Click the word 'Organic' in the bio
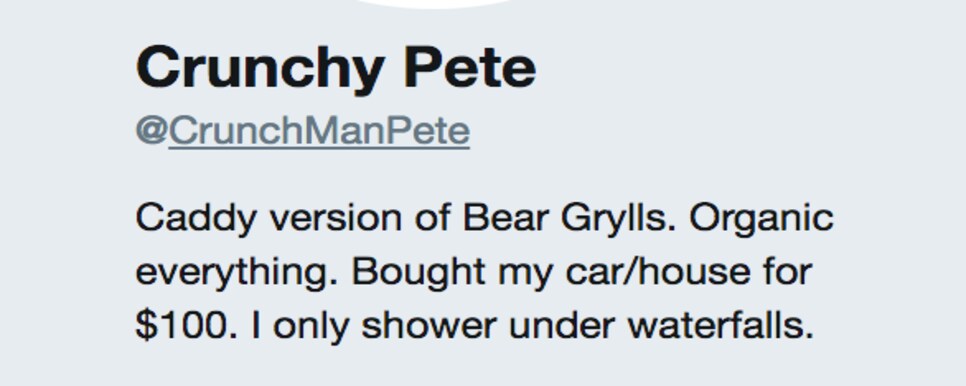This screenshot has width=966, height=386. 761,220
